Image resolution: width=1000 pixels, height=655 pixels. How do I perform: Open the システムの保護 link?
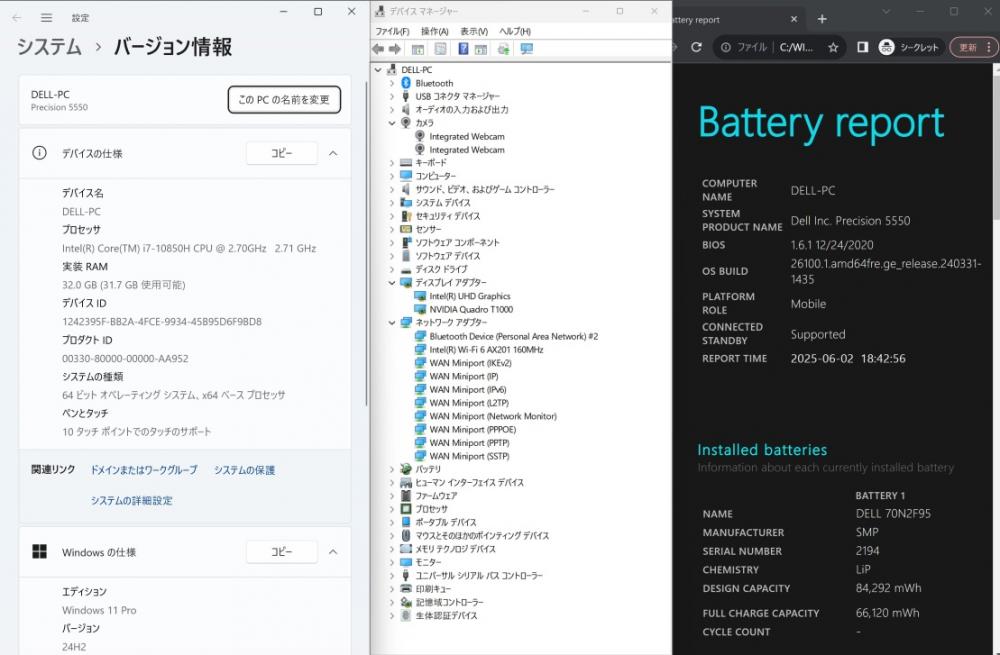point(244,470)
